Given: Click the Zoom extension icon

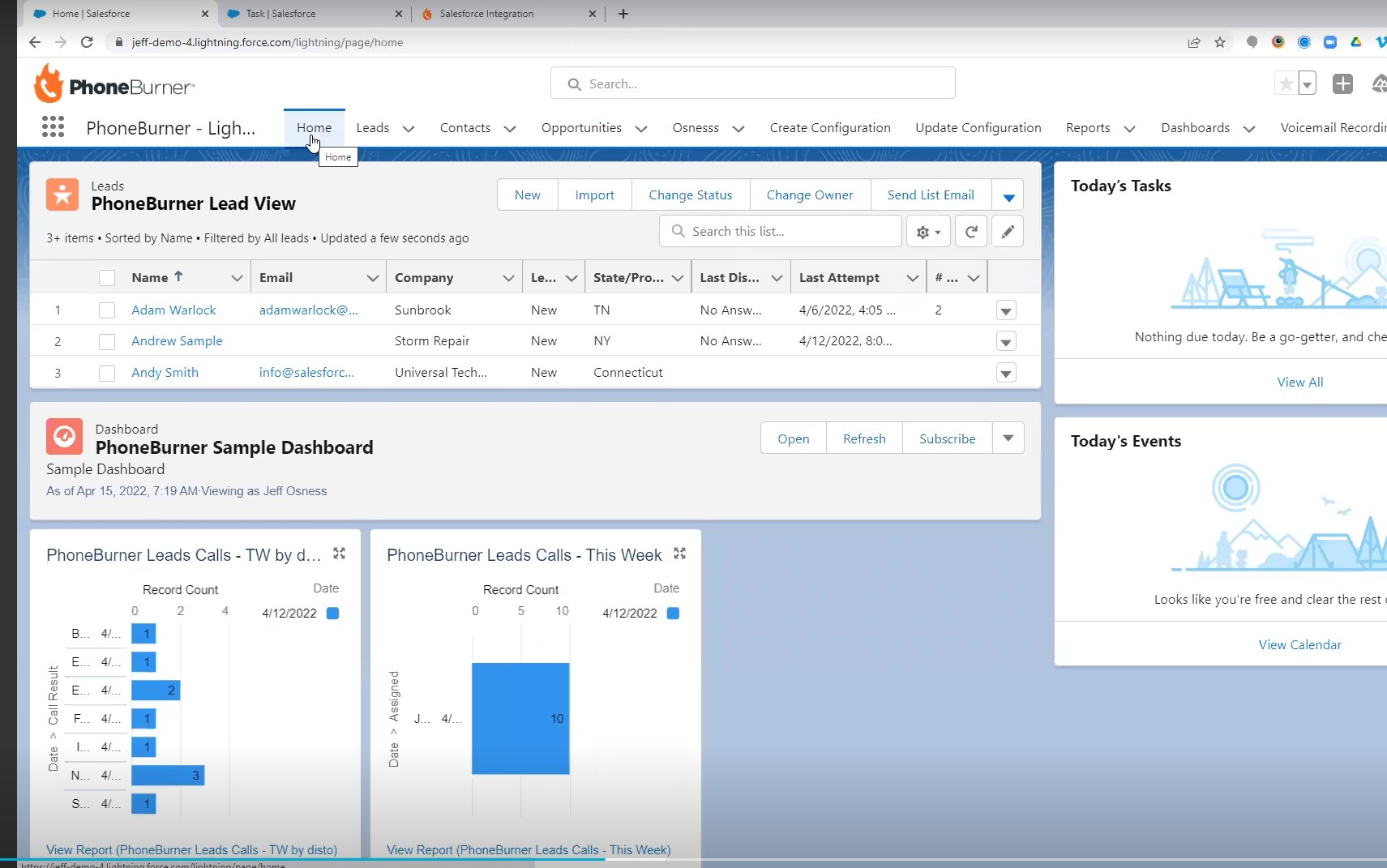Looking at the screenshot, I should click(x=1329, y=42).
